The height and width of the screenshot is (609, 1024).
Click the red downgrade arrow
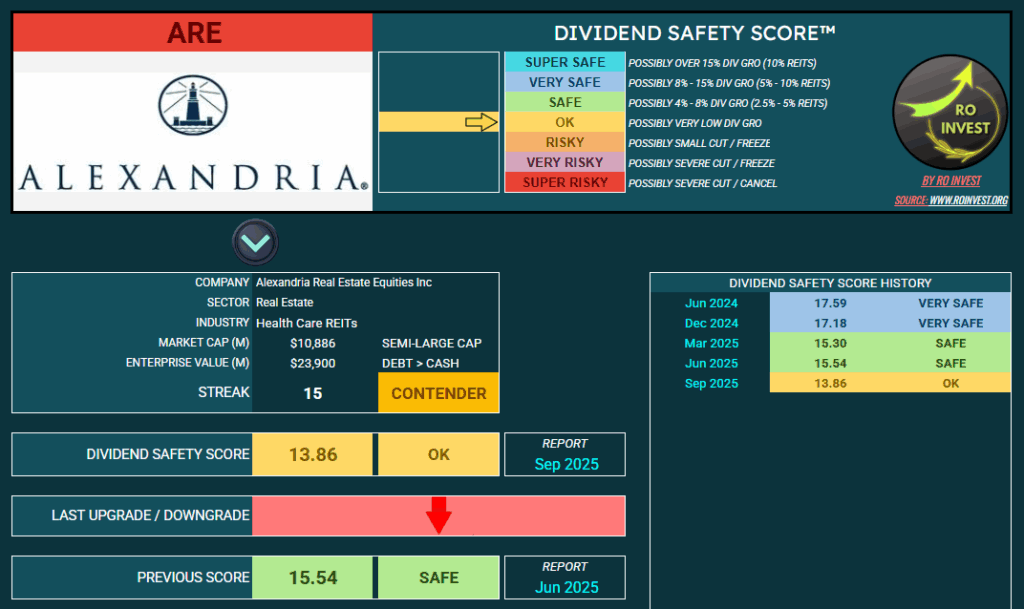[x=438, y=516]
